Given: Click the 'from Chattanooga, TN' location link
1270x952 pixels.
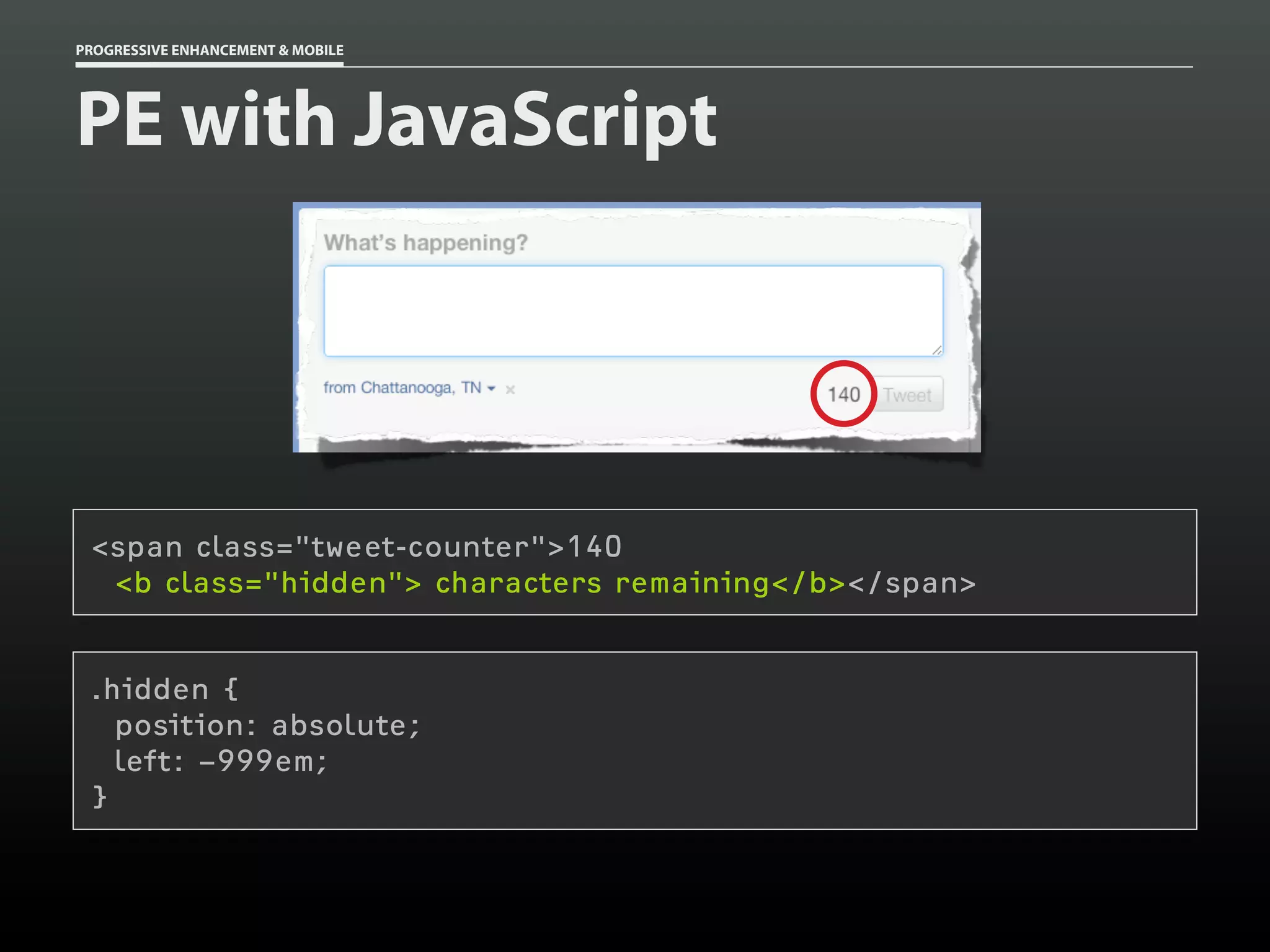Looking at the screenshot, I should (x=402, y=388).
